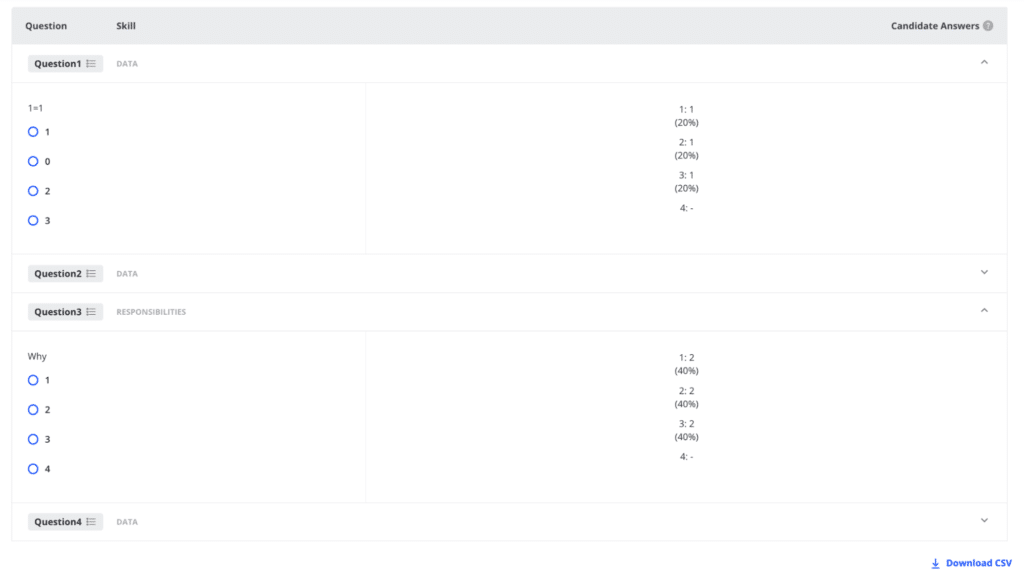Click the help icon next to Candidate Answers

click(988, 26)
